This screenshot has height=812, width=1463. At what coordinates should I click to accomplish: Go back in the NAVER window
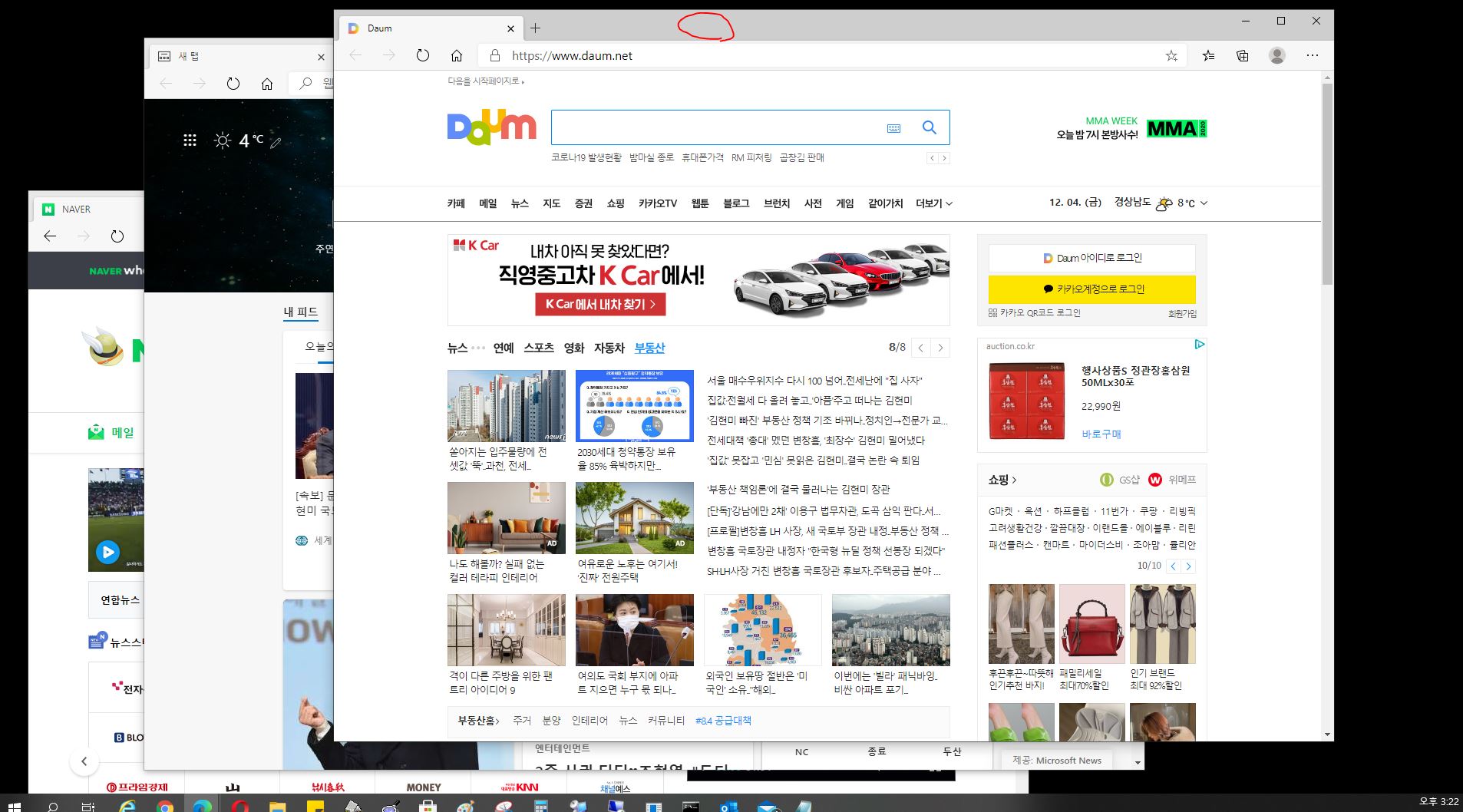click(50, 236)
